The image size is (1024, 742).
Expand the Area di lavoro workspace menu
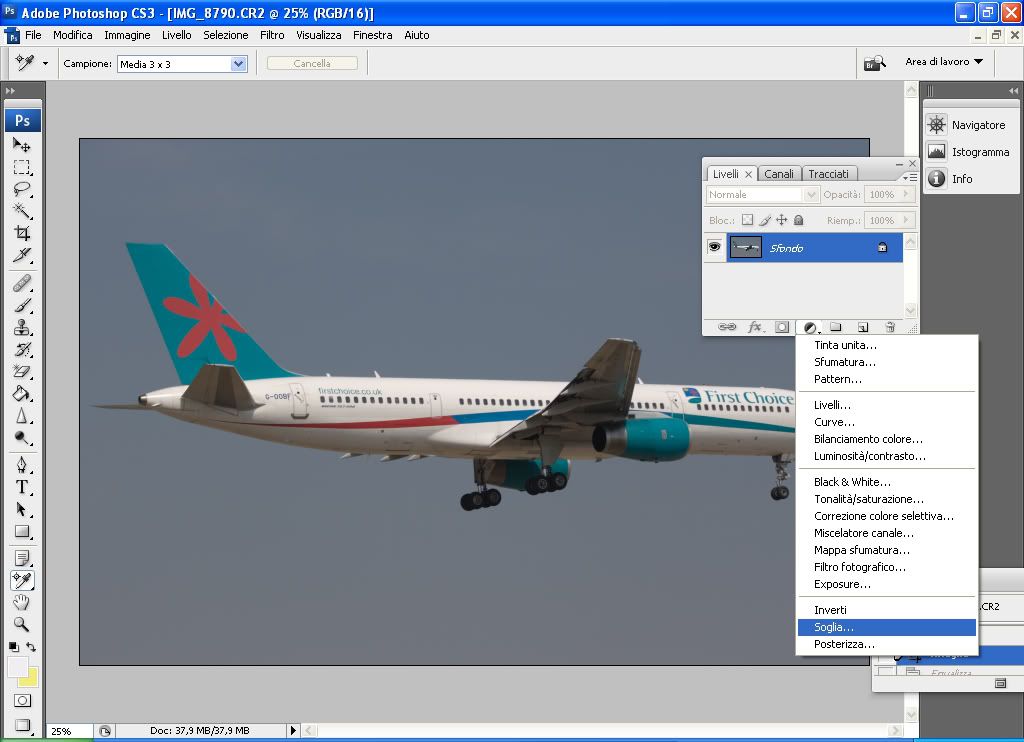[944, 62]
